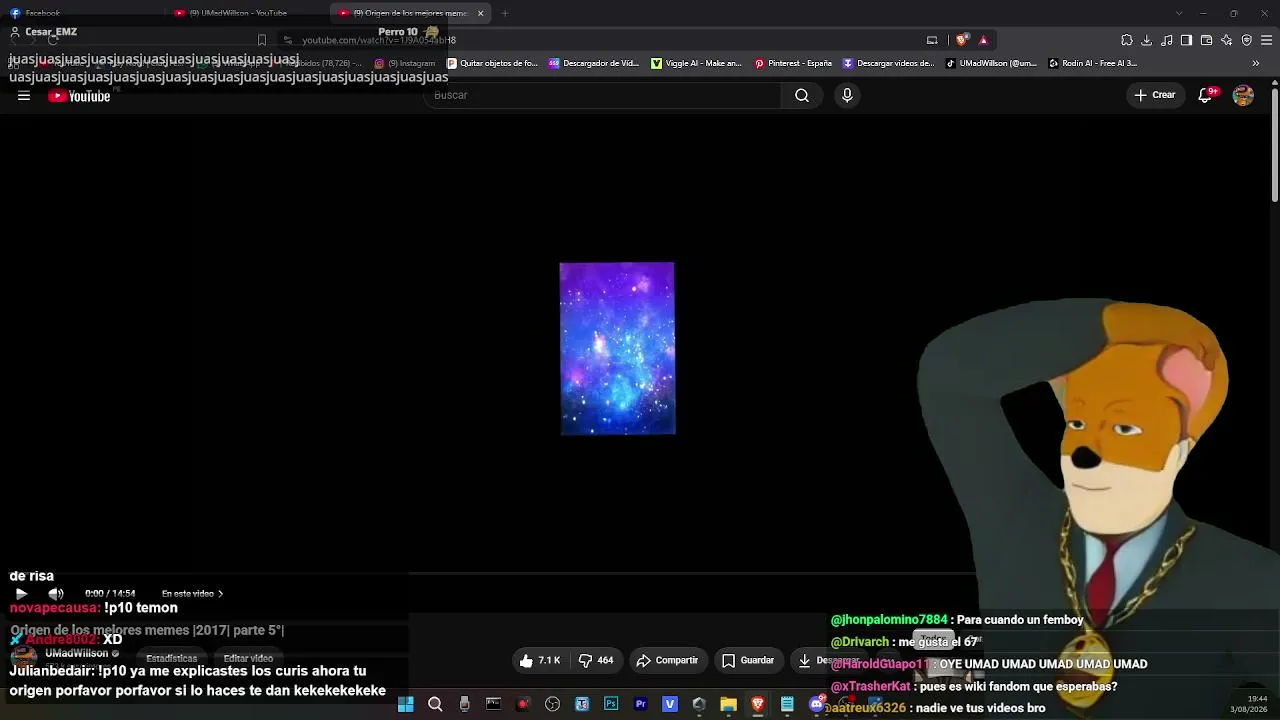Viewport: 1280px width, 720px height.
Task: Click the Compartir share button
Action: [x=667, y=660]
